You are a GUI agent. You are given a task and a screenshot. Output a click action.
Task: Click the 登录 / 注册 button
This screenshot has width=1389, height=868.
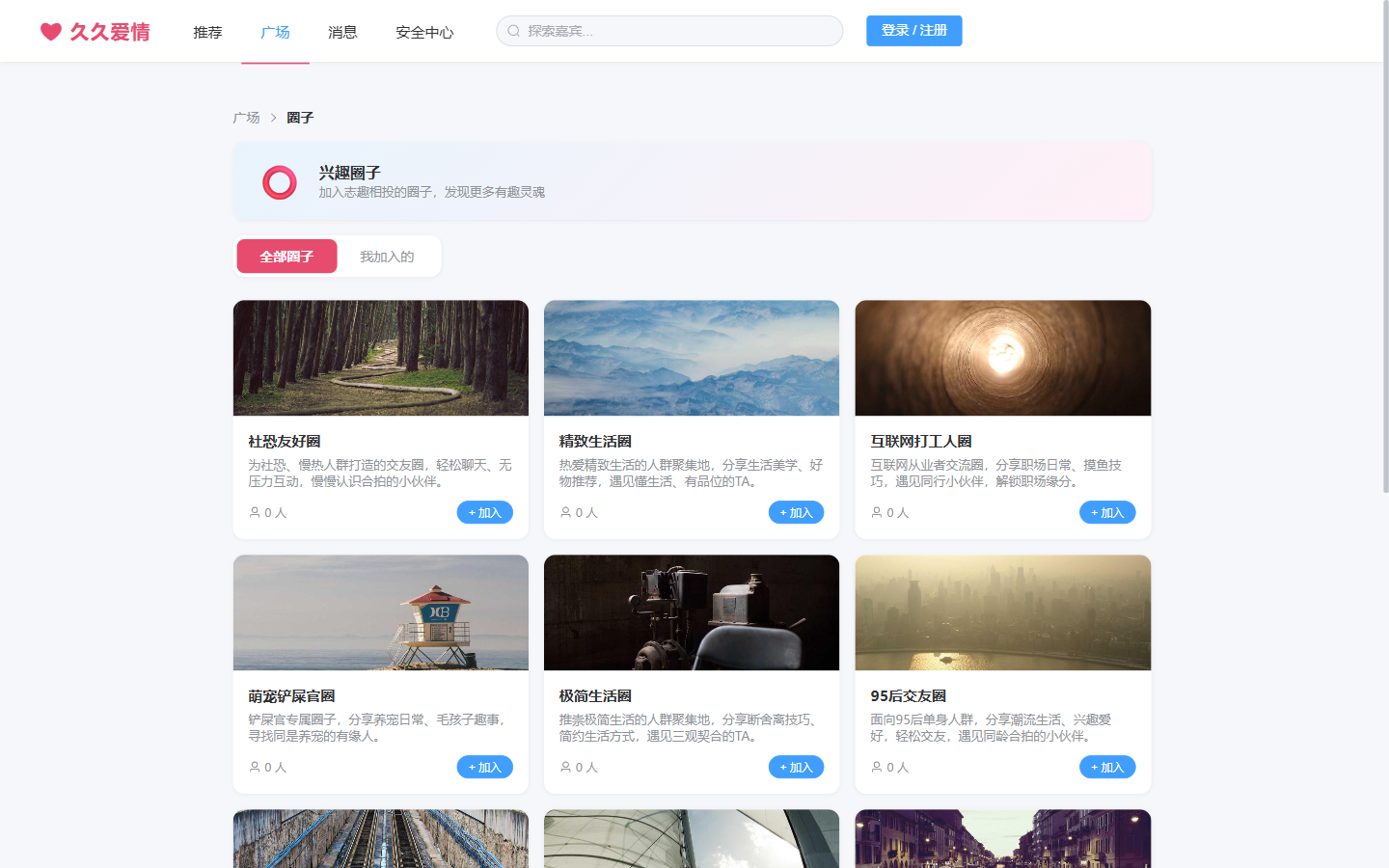pyautogui.click(x=914, y=31)
